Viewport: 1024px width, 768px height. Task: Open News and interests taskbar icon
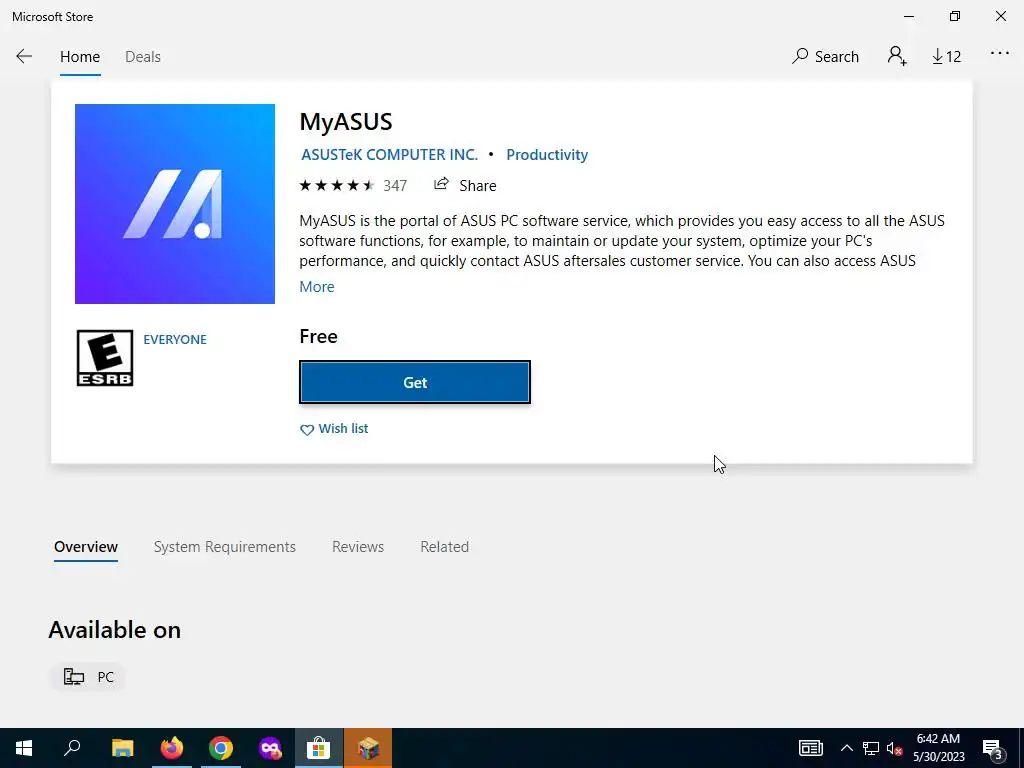810,748
